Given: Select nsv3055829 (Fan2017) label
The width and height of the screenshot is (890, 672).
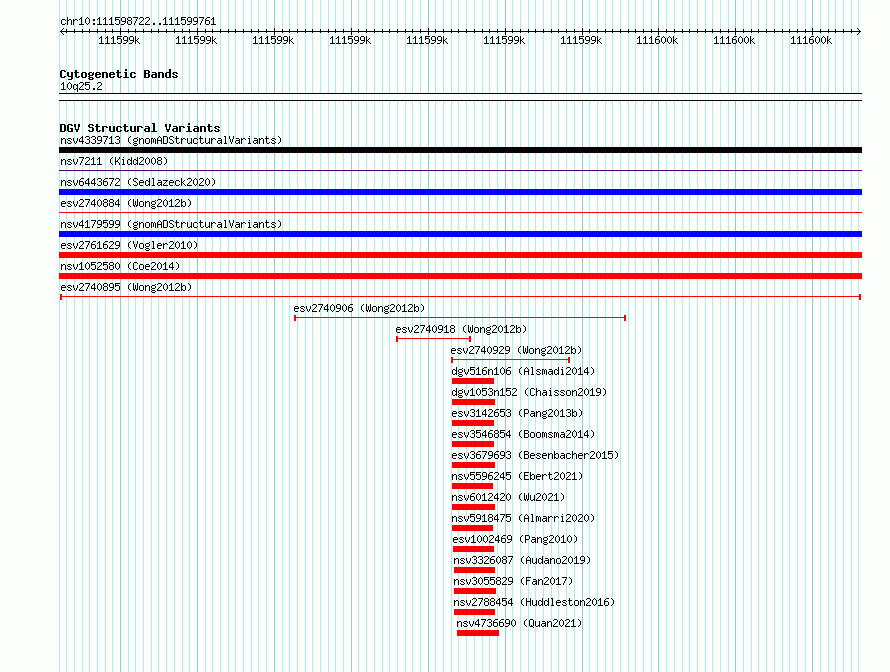Looking at the screenshot, I should tap(513, 581).
